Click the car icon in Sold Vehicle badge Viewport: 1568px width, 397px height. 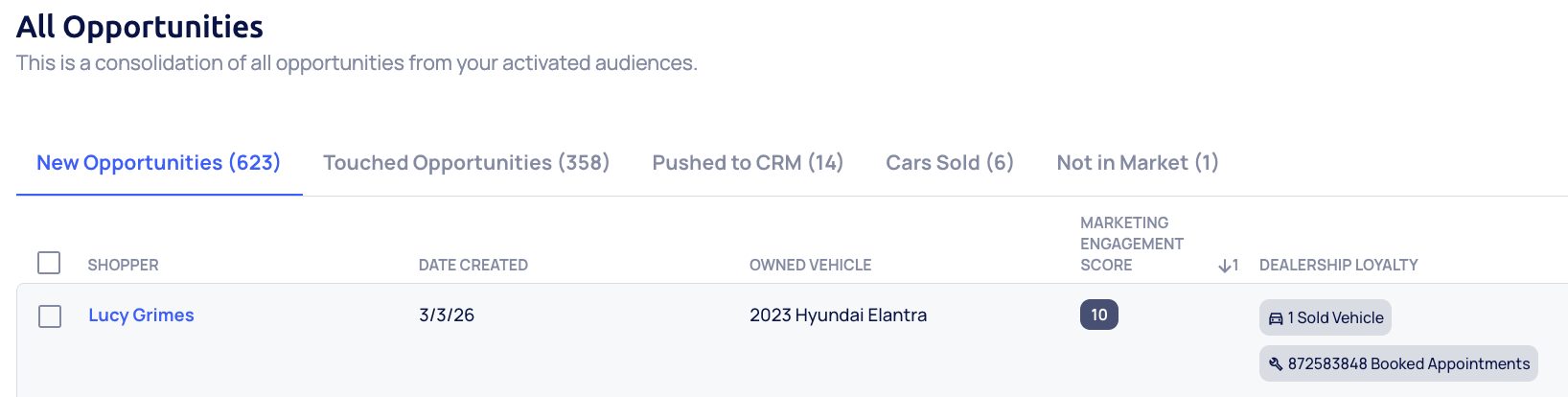(x=1276, y=318)
